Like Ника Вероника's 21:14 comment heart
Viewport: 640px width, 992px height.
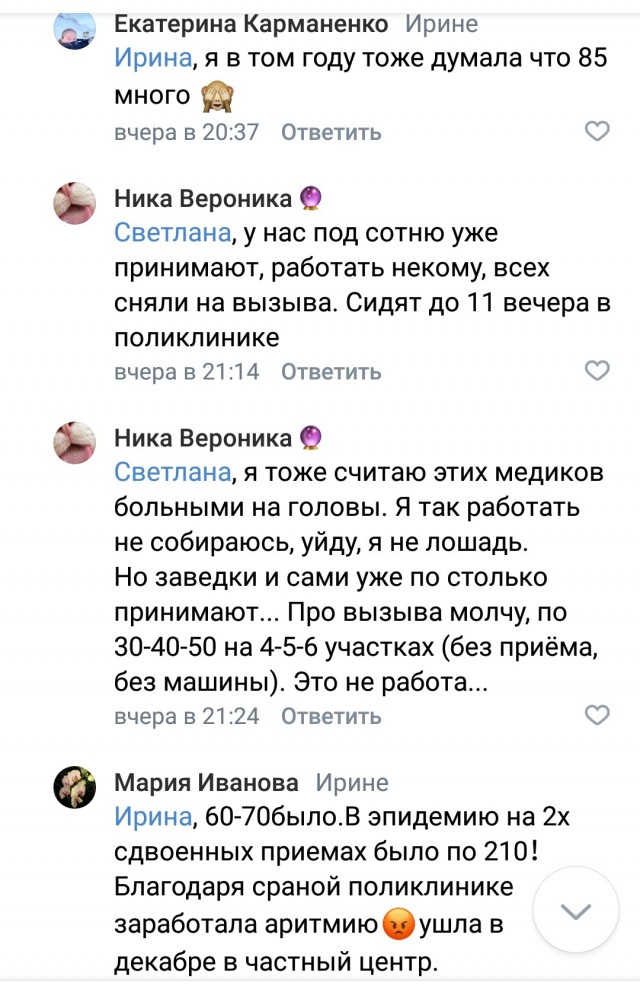[x=597, y=371]
